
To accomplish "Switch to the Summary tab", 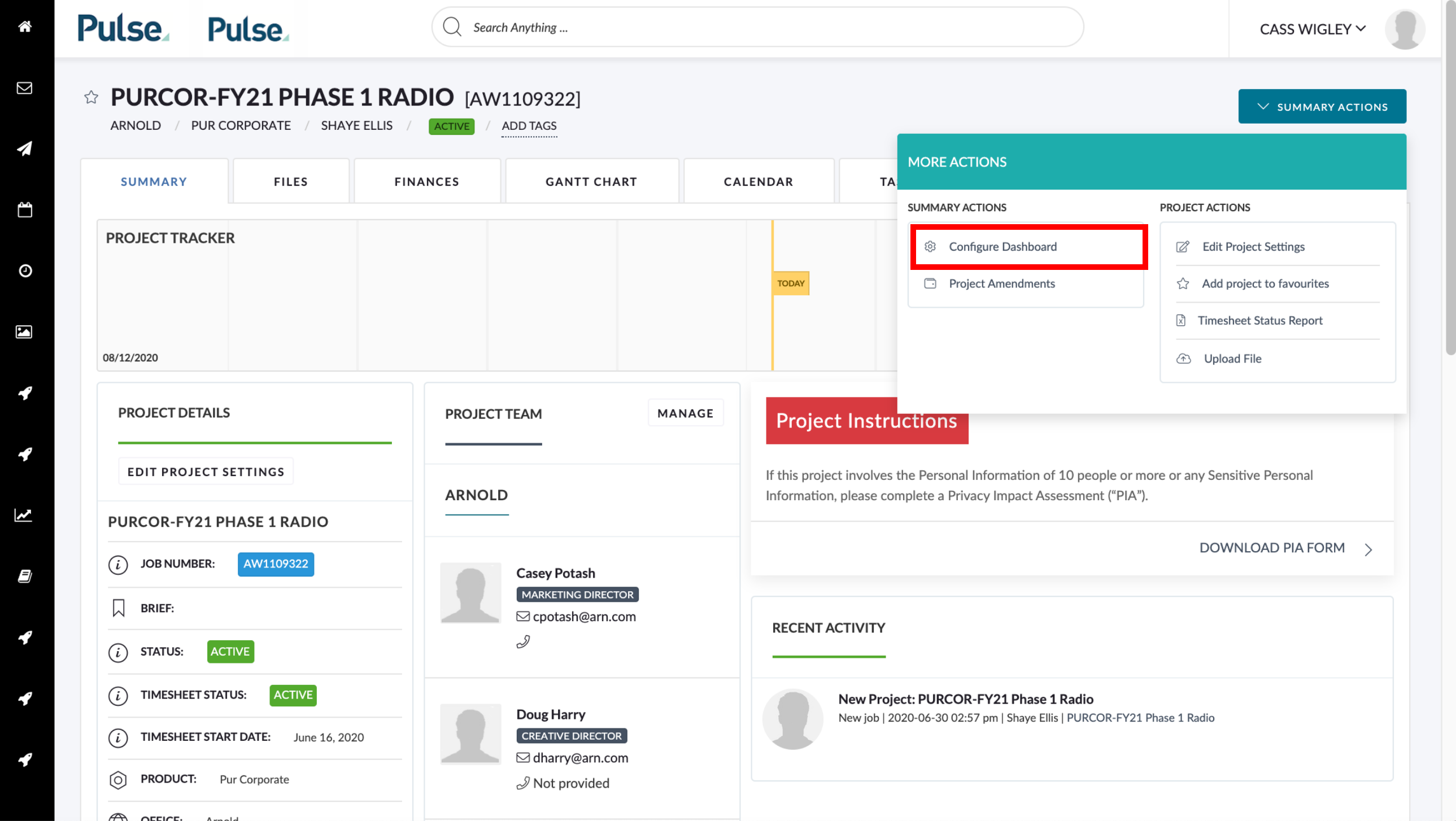I will 154,181.
